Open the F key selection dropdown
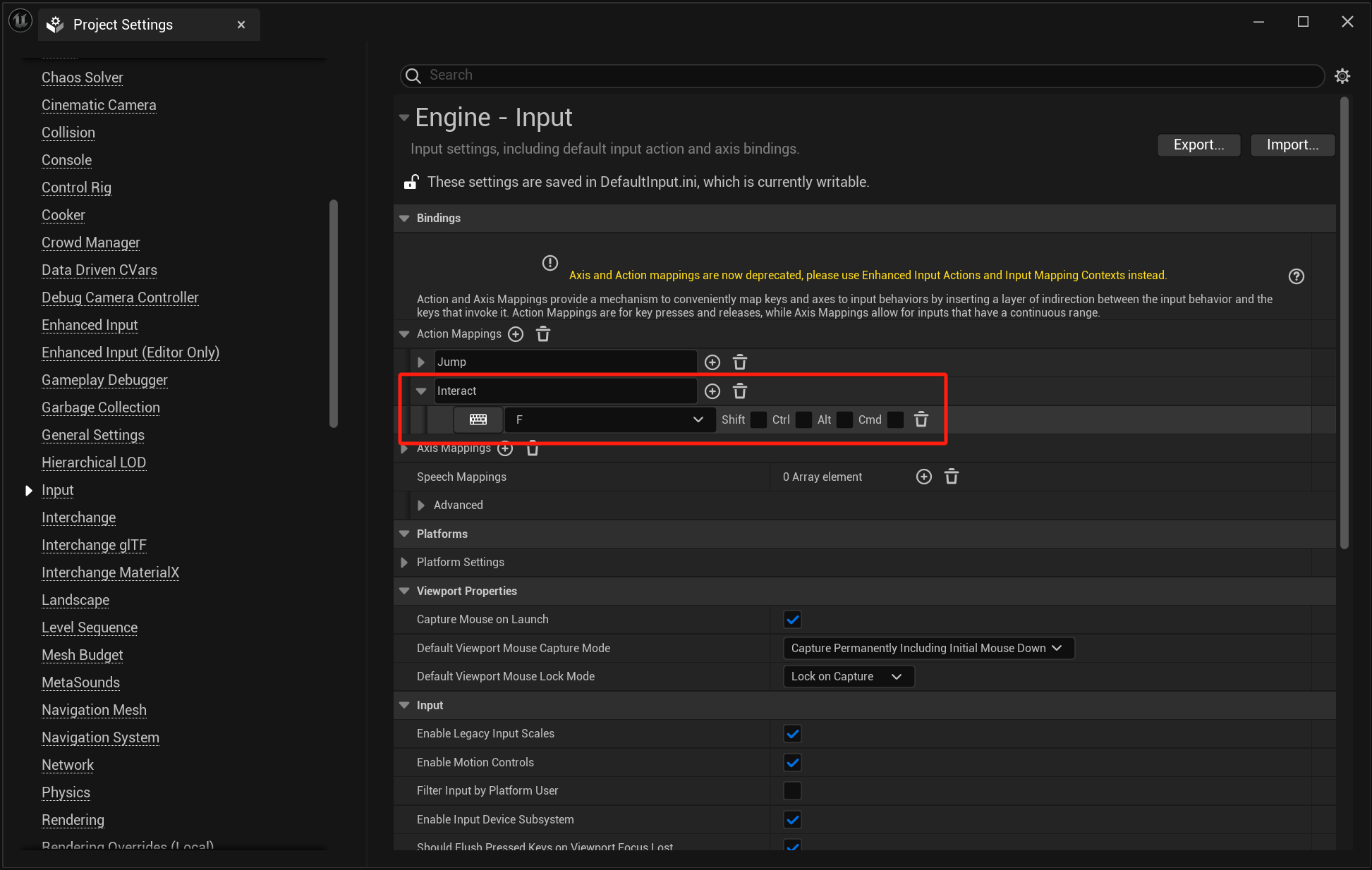The width and height of the screenshot is (1372, 870). (x=609, y=419)
